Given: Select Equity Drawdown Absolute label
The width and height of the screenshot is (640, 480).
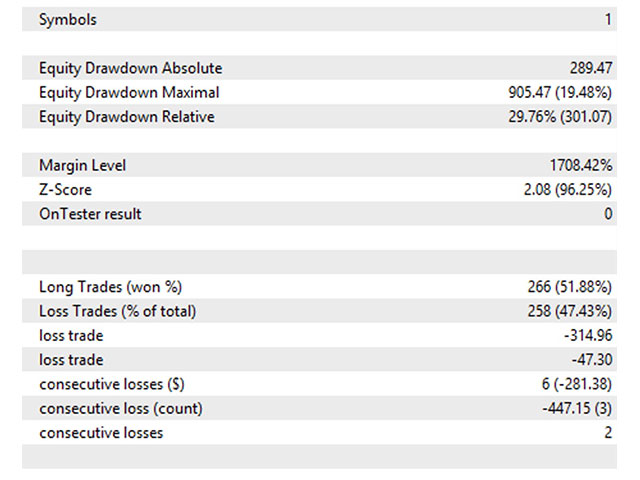Looking at the screenshot, I should pos(131,68).
